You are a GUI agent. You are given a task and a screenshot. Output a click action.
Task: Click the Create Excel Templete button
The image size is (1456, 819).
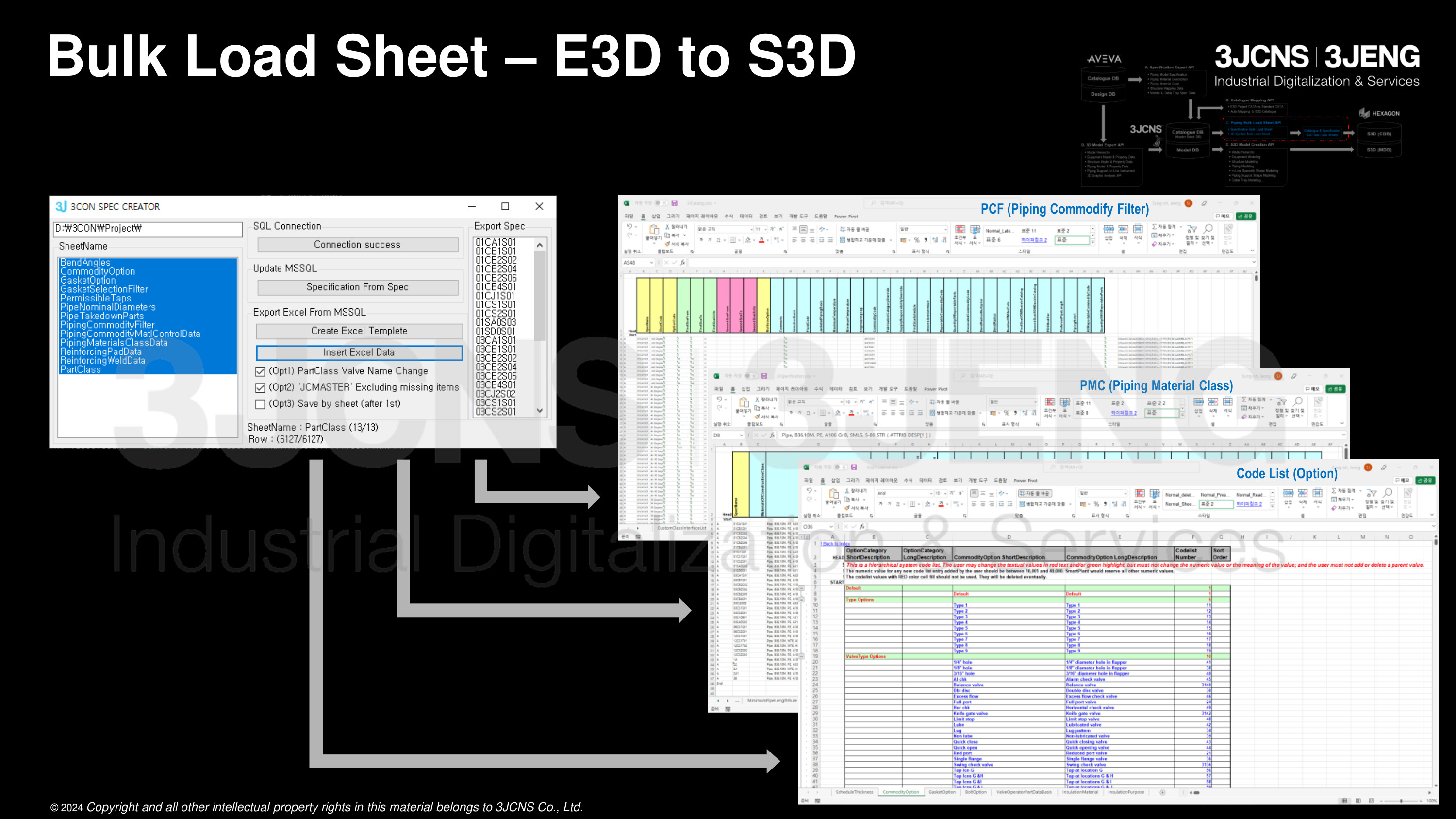point(359,331)
